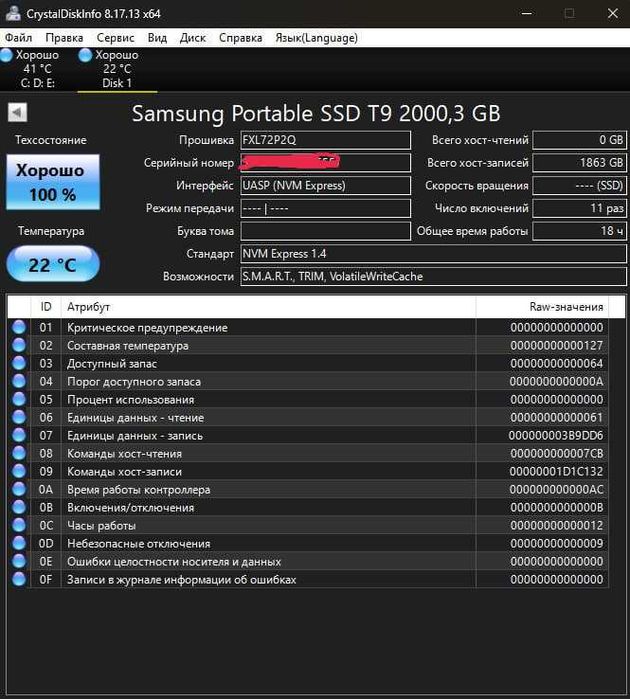Click the CrystalDiskInfo app icon in title bar

pyautogui.click(x=12, y=13)
